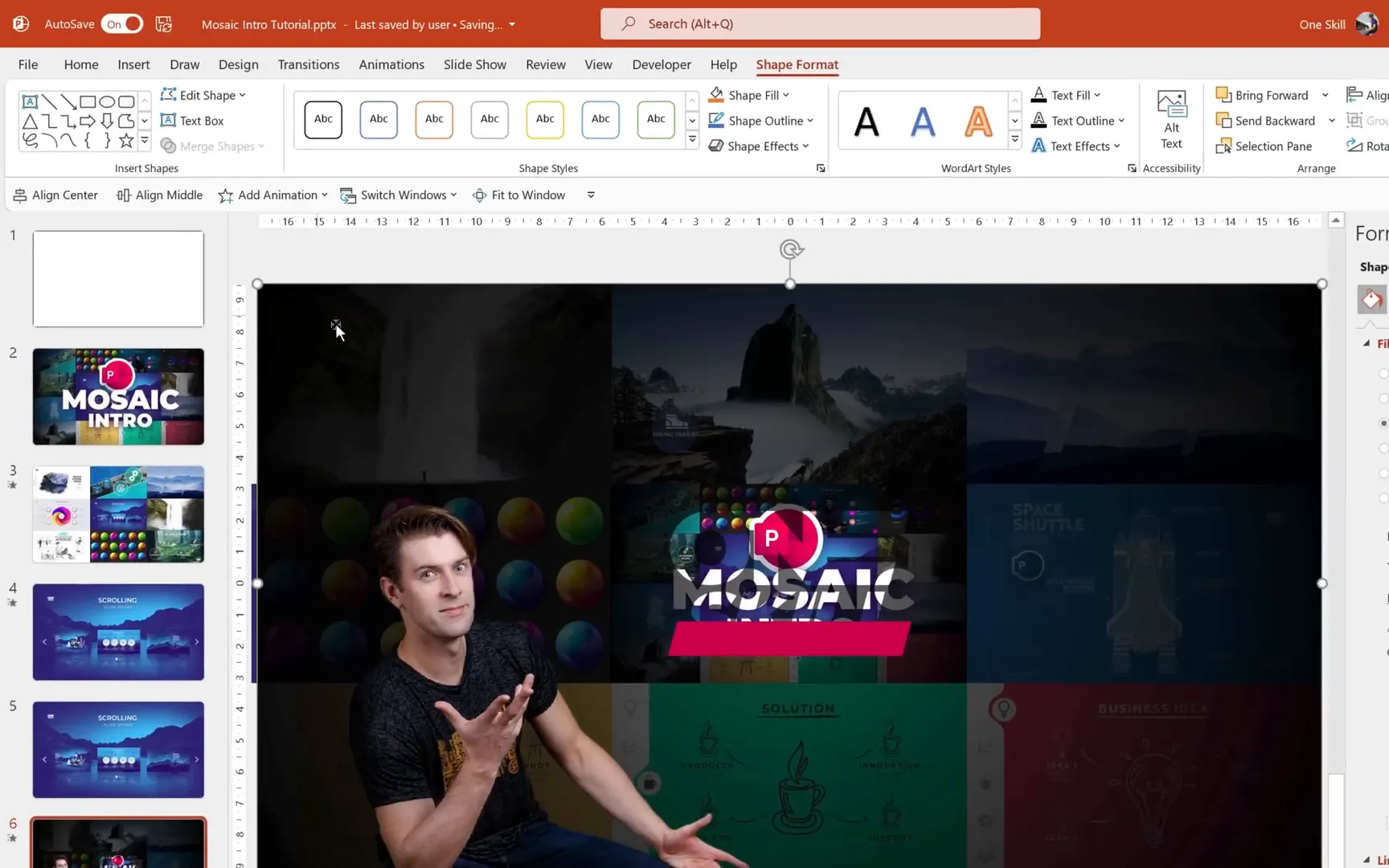The height and width of the screenshot is (868, 1389).
Task: Switch to the Design tab
Action: 239,64
